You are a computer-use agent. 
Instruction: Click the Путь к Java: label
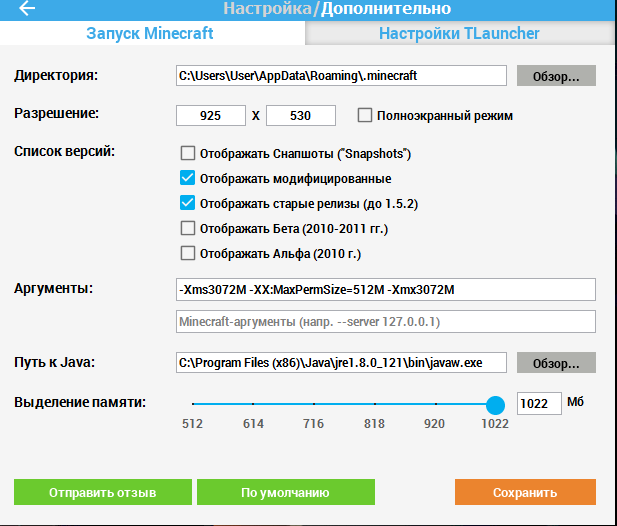(55, 362)
